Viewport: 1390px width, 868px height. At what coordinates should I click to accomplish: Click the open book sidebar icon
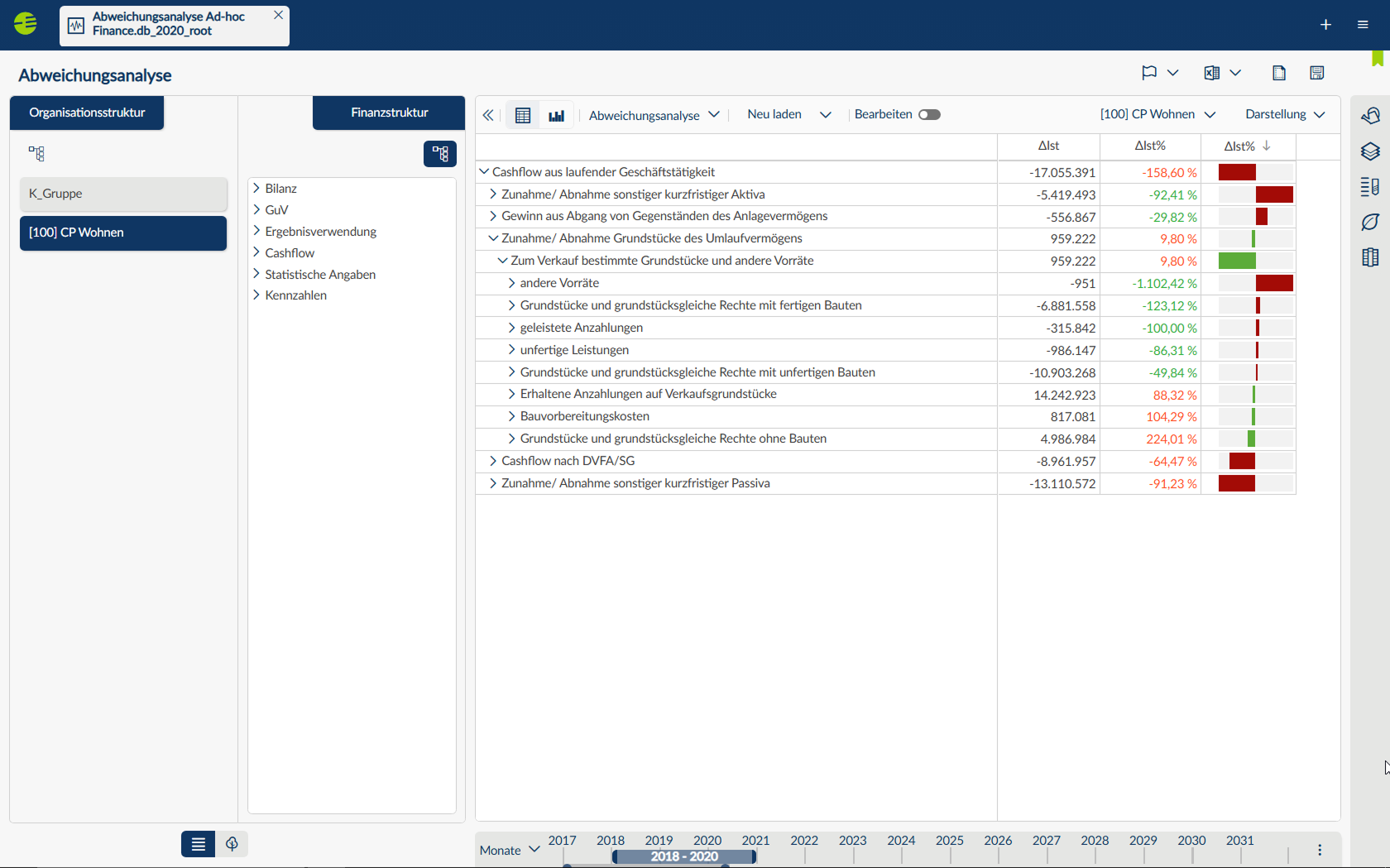(x=1370, y=257)
